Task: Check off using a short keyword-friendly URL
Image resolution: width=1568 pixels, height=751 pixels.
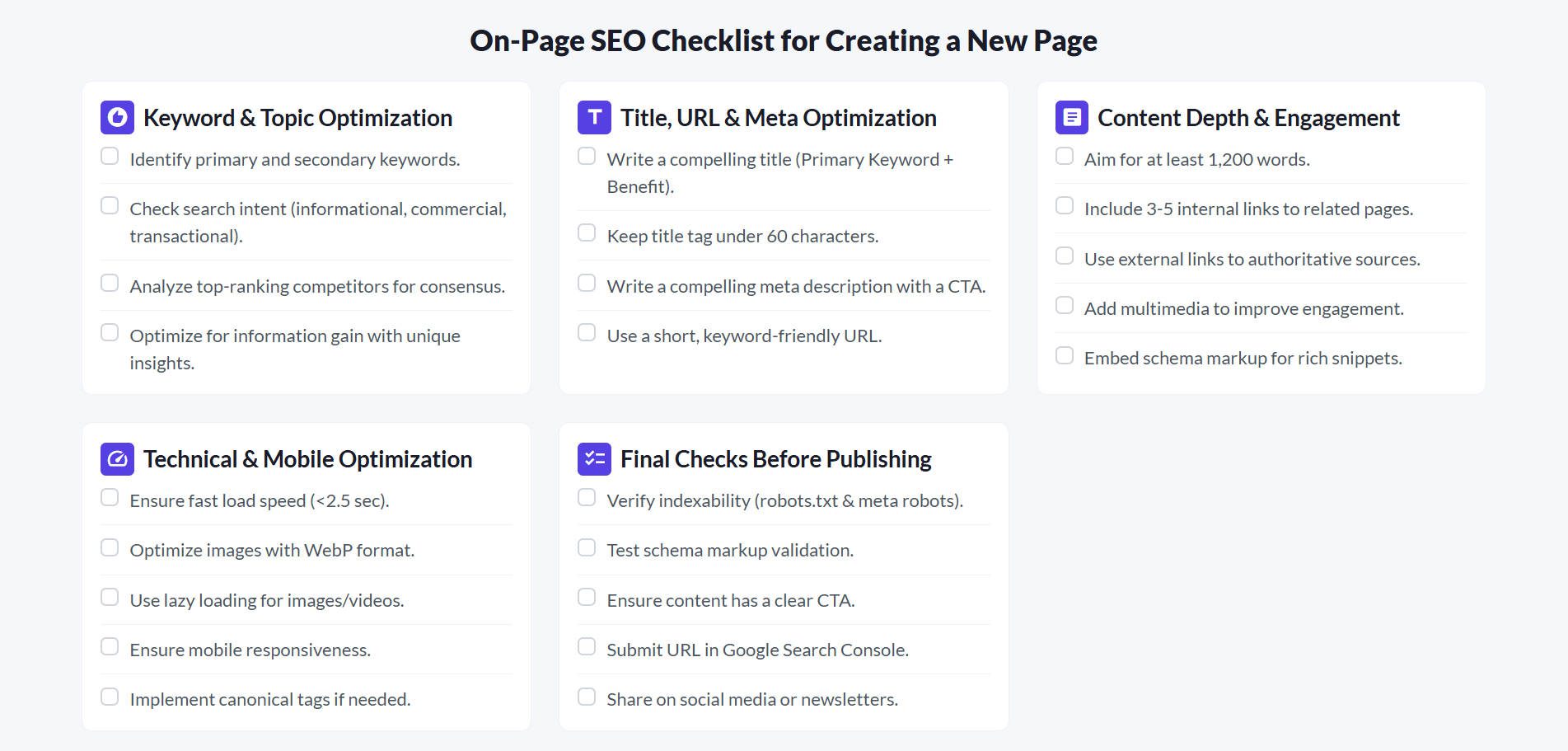Action: tap(586, 331)
